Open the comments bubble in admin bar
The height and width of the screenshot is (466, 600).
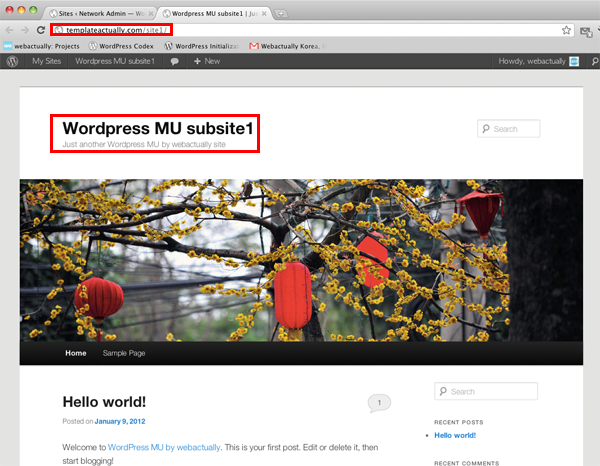coord(175,62)
